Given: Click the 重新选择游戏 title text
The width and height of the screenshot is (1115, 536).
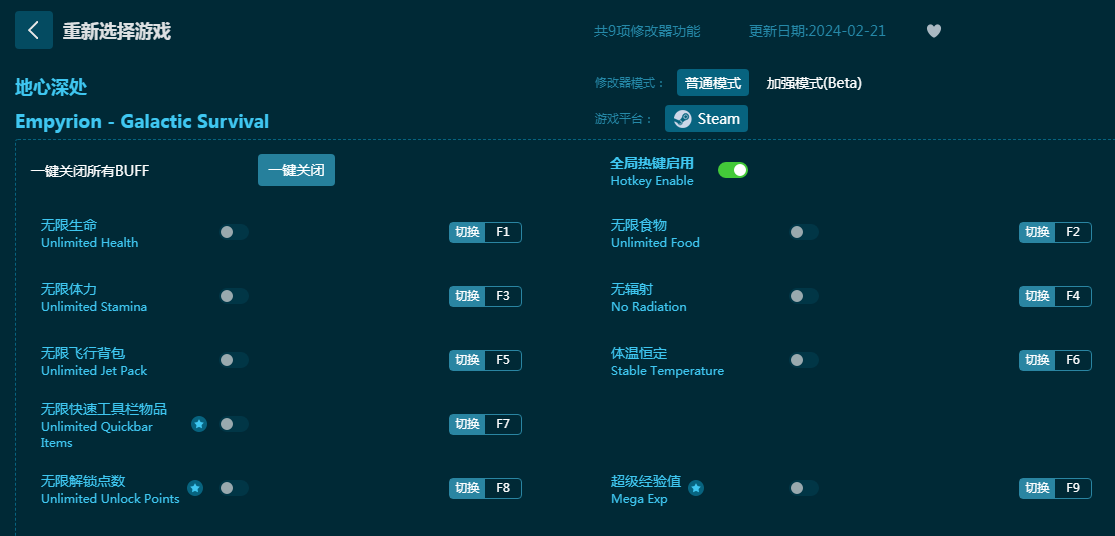Looking at the screenshot, I should click(x=117, y=31).
